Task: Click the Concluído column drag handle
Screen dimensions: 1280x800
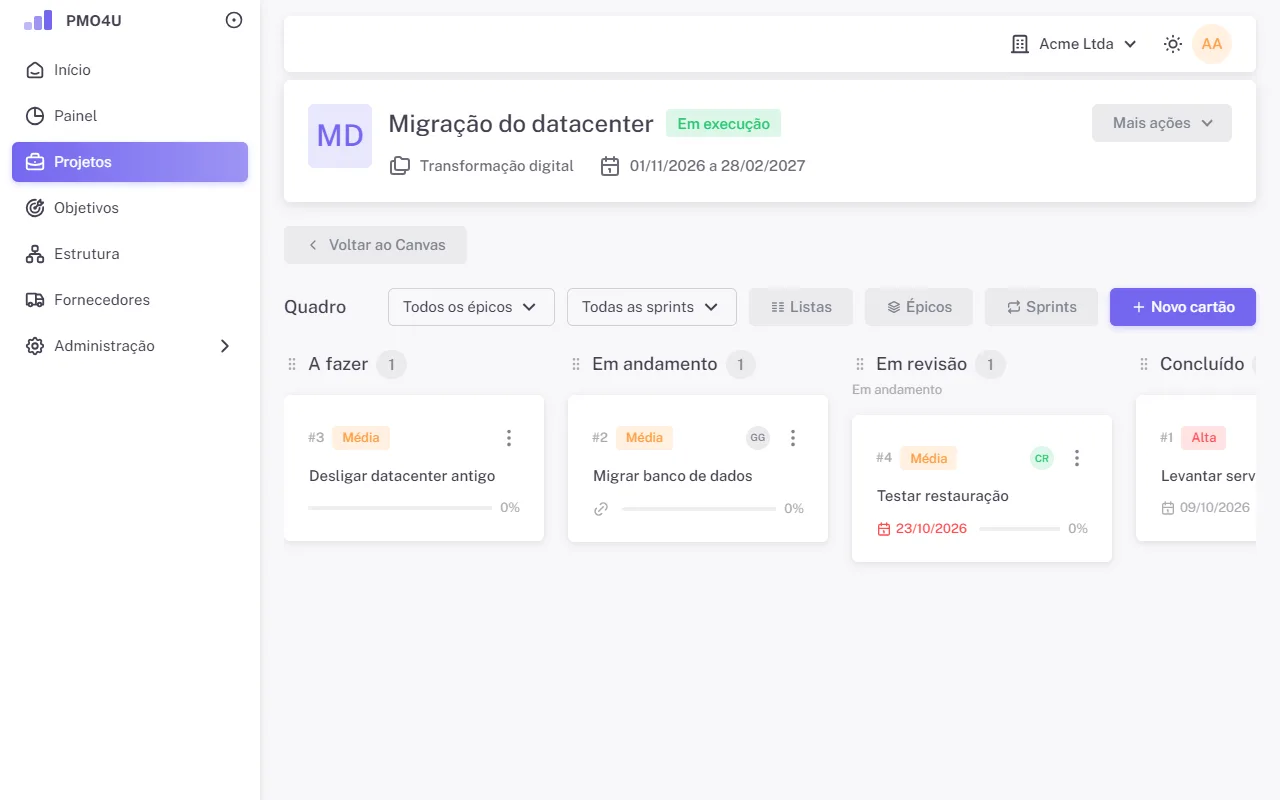Action: pyautogui.click(x=1144, y=365)
